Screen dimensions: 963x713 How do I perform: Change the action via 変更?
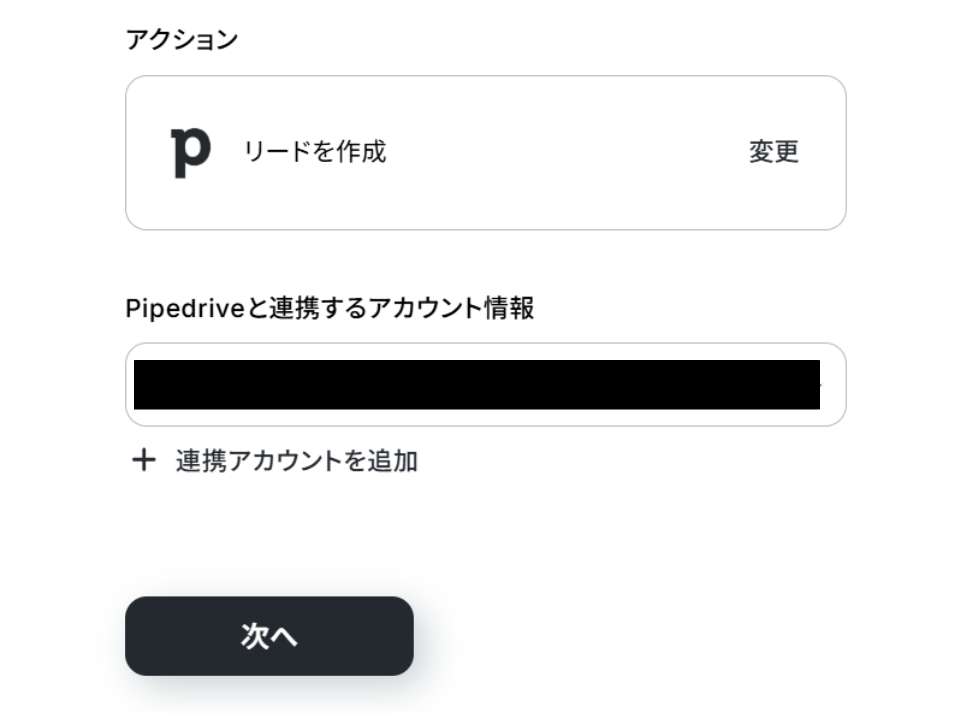pos(773,152)
